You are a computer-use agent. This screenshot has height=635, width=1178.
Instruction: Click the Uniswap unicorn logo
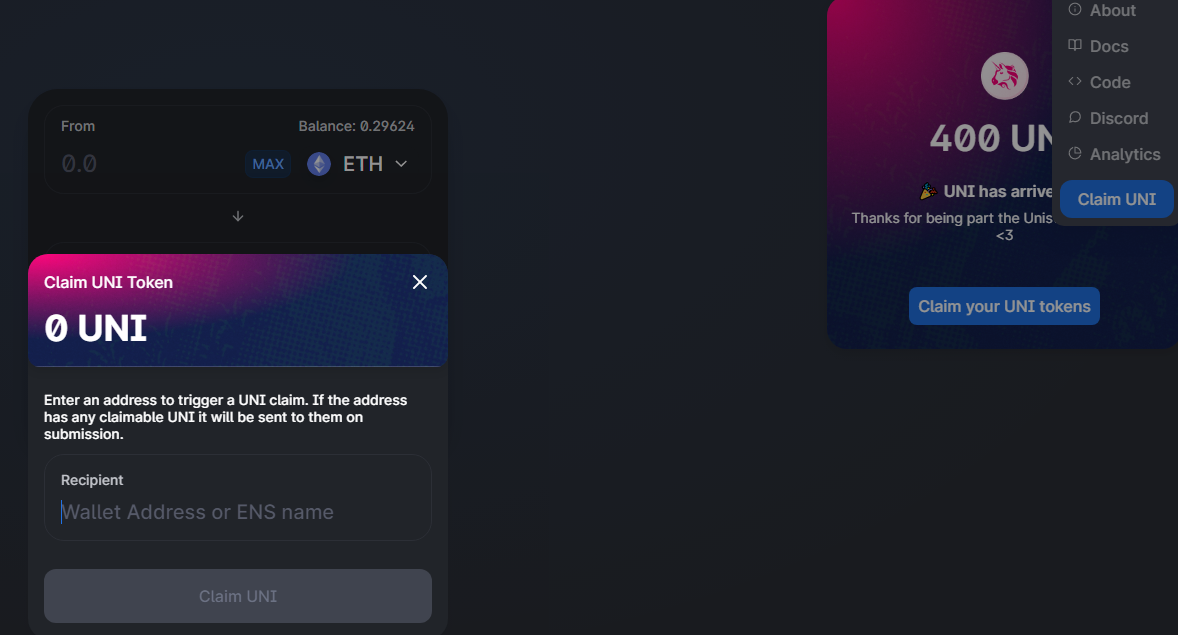click(1004, 76)
